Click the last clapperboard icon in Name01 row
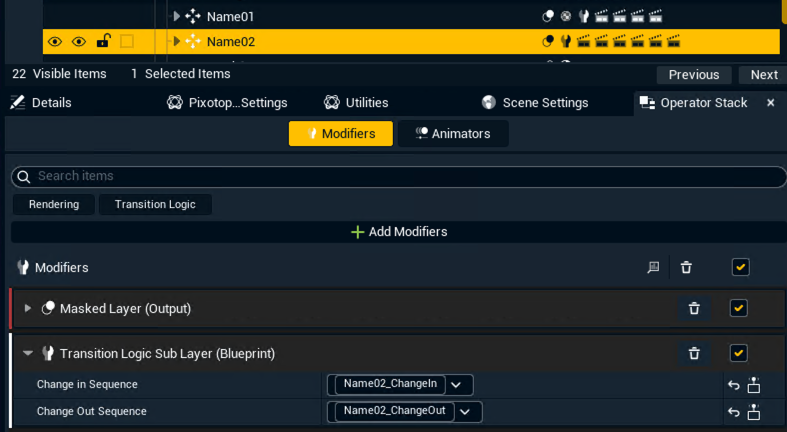Viewport: 787px width, 432px height. (655, 17)
